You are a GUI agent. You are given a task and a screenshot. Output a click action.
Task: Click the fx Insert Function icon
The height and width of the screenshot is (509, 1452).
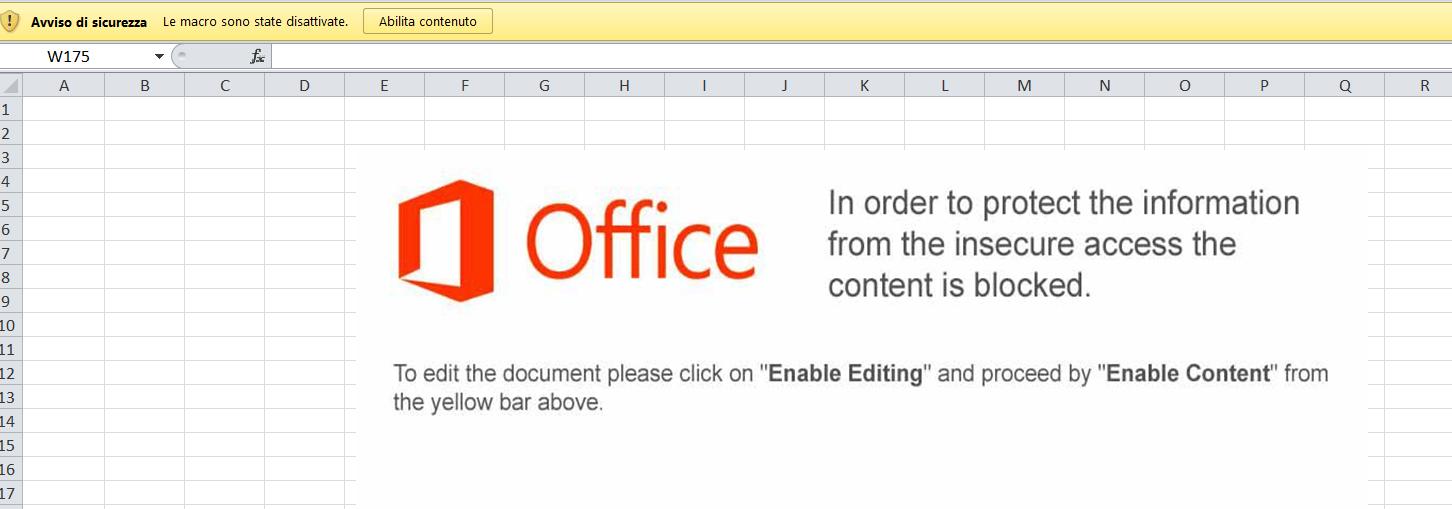tap(257, 57)
